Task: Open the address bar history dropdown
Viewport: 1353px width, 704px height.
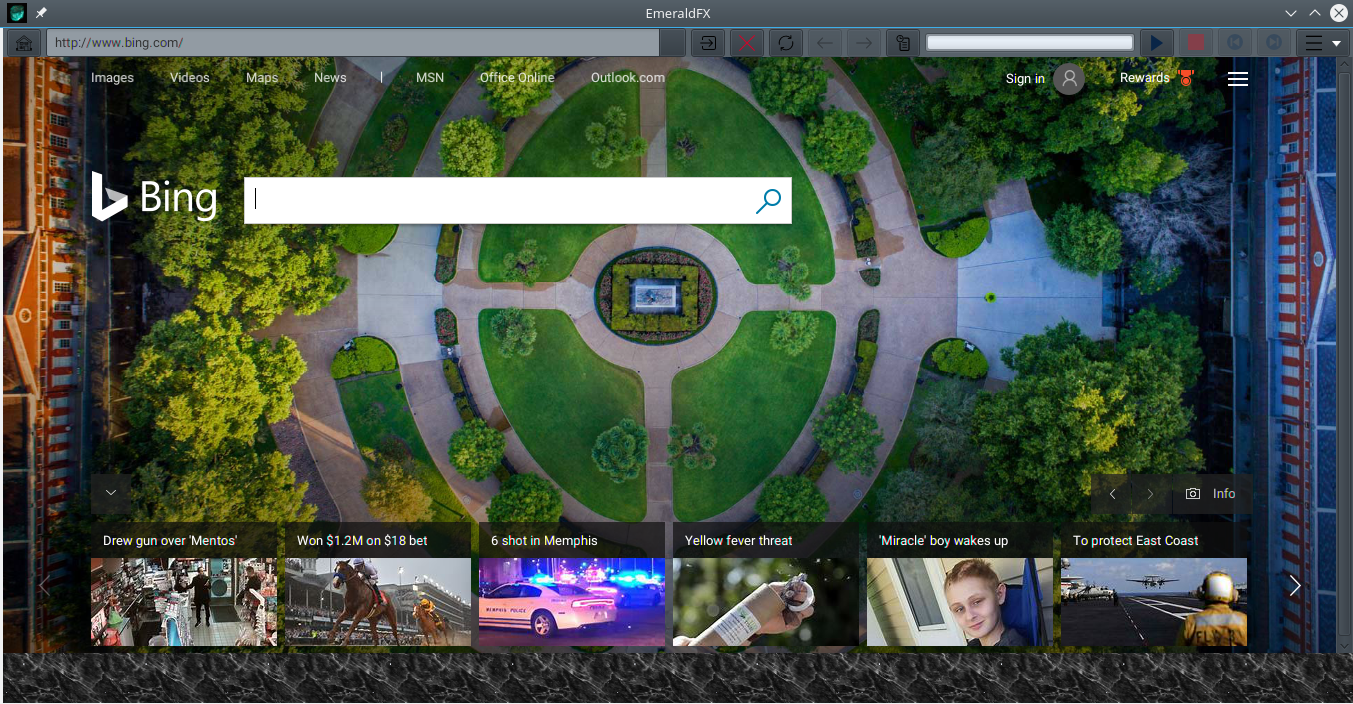Action: (673, 43)
